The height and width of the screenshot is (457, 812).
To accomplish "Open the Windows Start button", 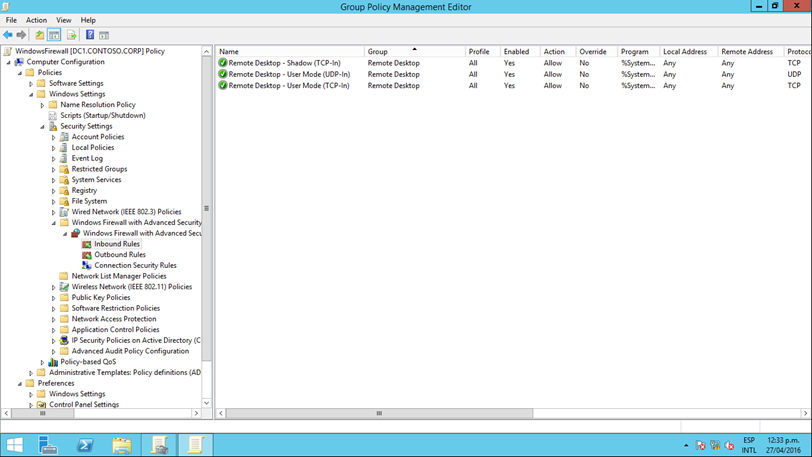I will tap(14, 445).
